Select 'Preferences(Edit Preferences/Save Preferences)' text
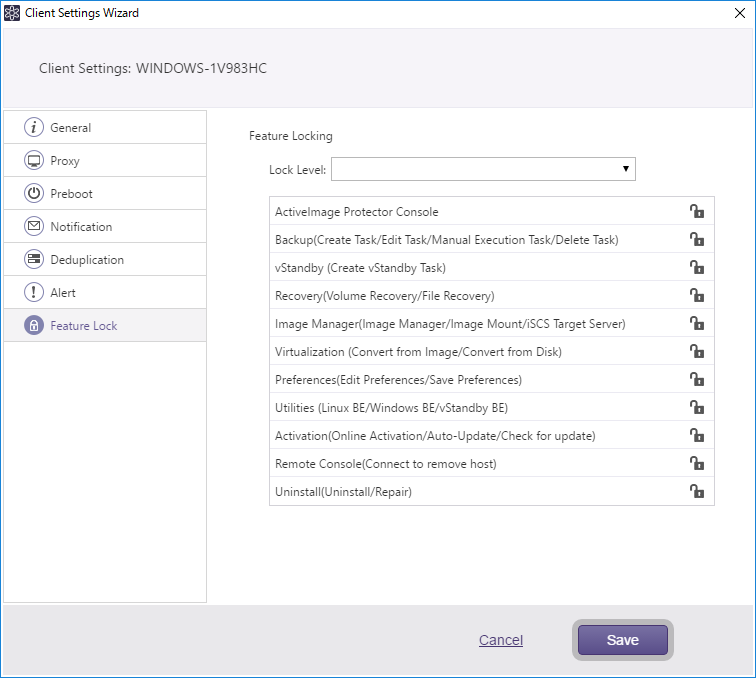 pyautogui.click(x=398, y=380)
